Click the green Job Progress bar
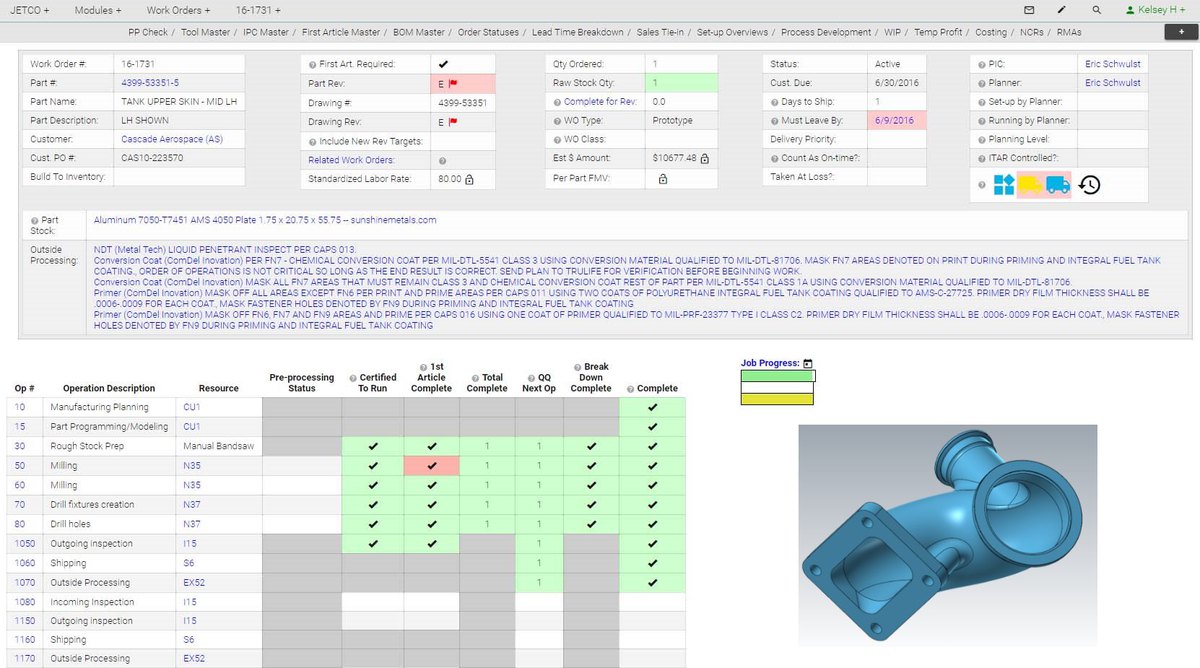This screenshot has height=668, width=1200. click(776, 377)
